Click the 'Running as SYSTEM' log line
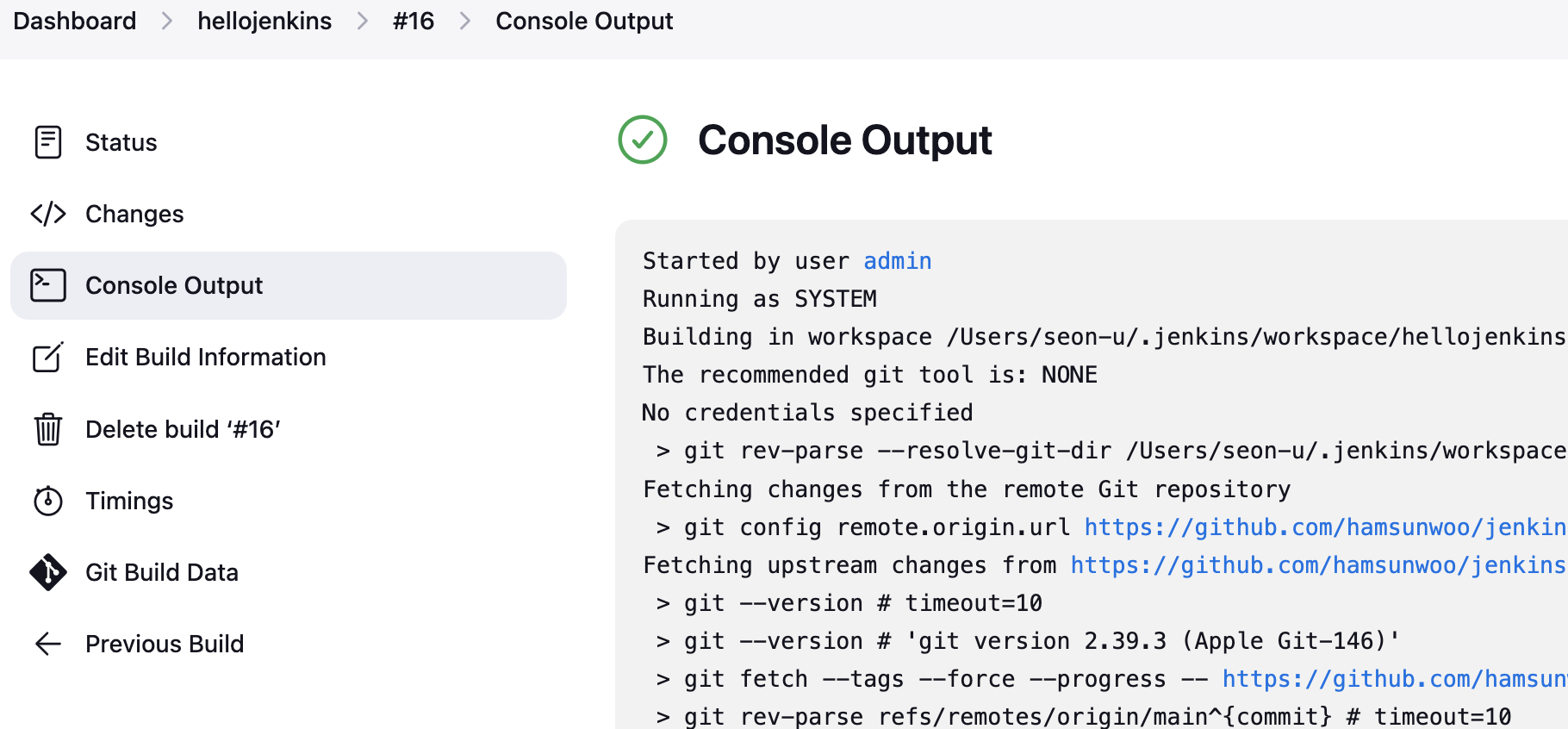 (760, 299)
